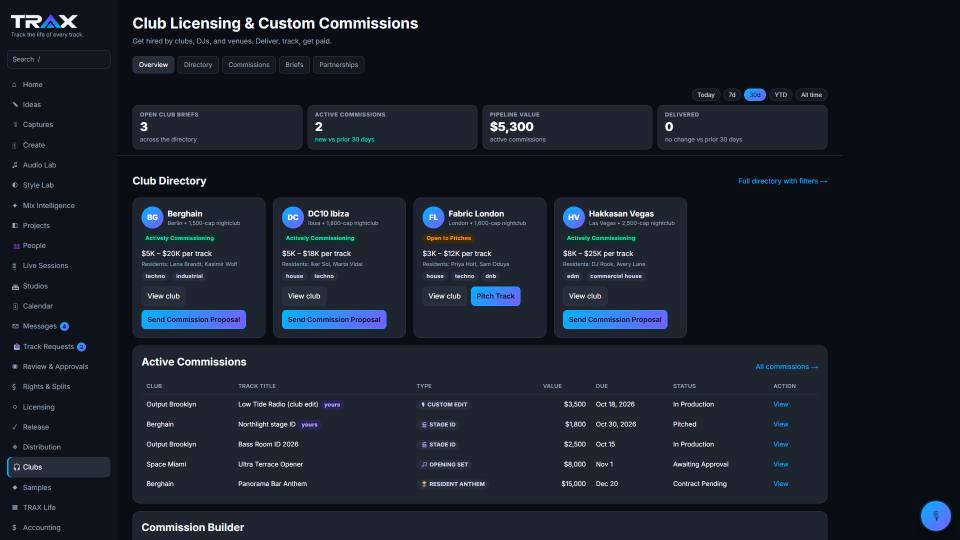Image resolution: width=960 pixels, height=540 pixels.
Task: Open Review & Approvals icon
Action: pos(15,367)
